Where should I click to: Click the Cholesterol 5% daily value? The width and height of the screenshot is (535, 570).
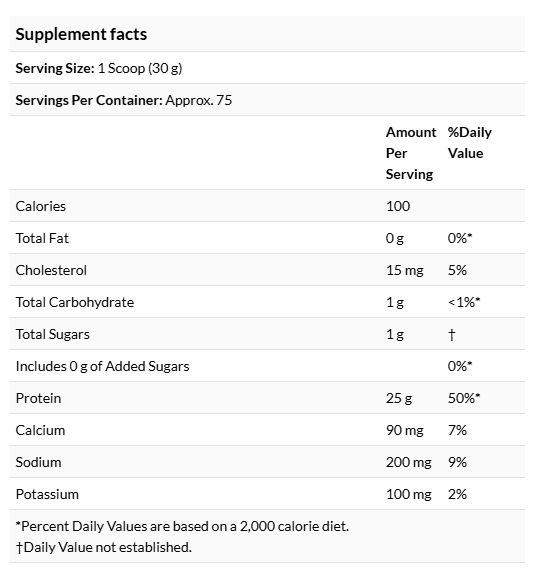(457, 270)
